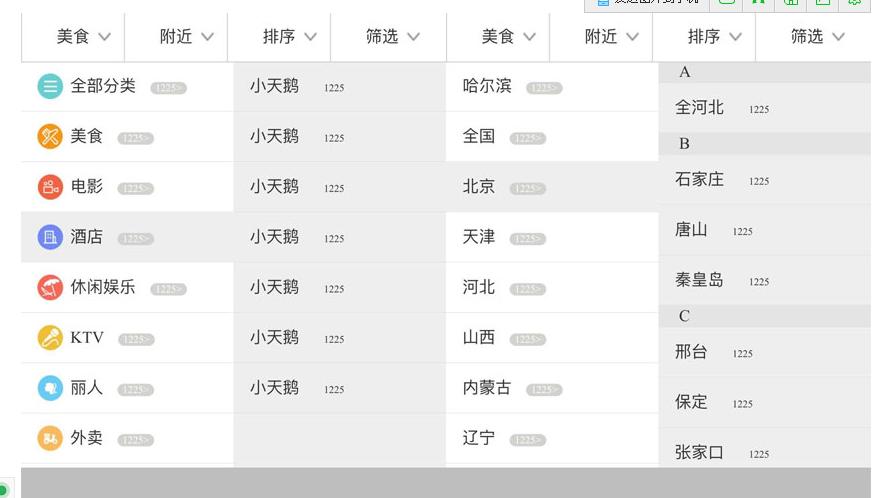Tap the orange 美食 fork-and-knife icon
Image resolution: width=883 pixels, height=498 pixels.
click(50, 136)
